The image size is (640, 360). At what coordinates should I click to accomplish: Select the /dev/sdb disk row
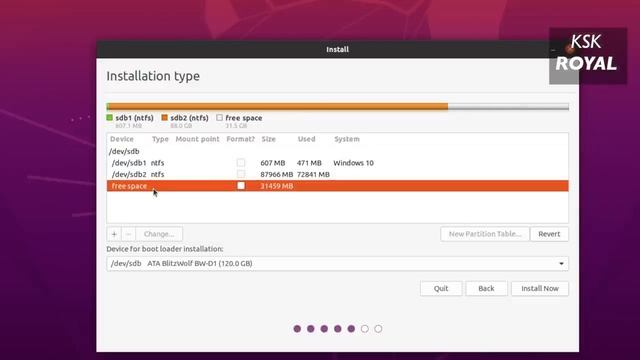337,151
